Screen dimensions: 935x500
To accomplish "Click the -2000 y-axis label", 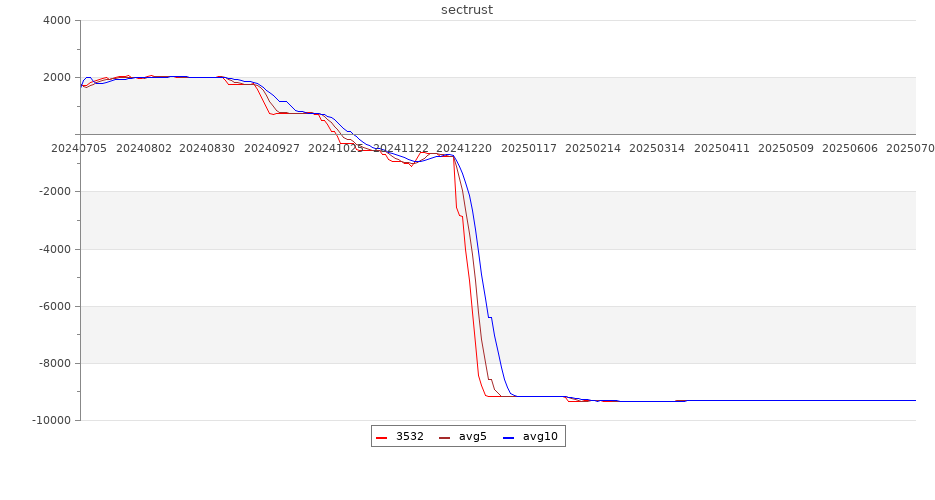I will pos(54,192).
